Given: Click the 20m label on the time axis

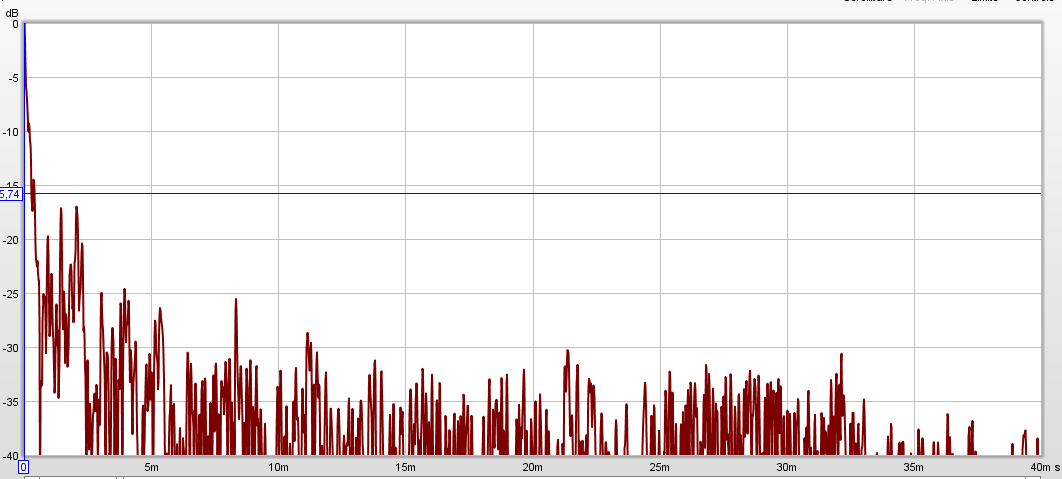Looking at the screenshot, I should pos(532,467).
